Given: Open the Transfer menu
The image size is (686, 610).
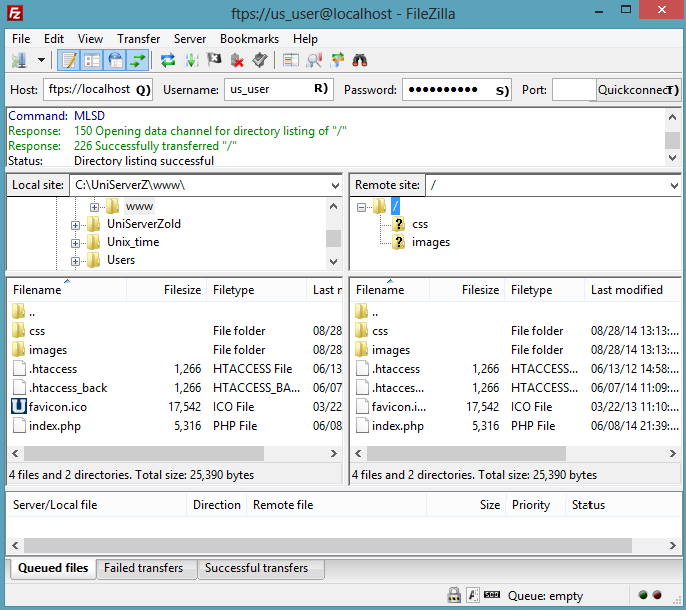Looking at the screenshot, I should [138, 39].
